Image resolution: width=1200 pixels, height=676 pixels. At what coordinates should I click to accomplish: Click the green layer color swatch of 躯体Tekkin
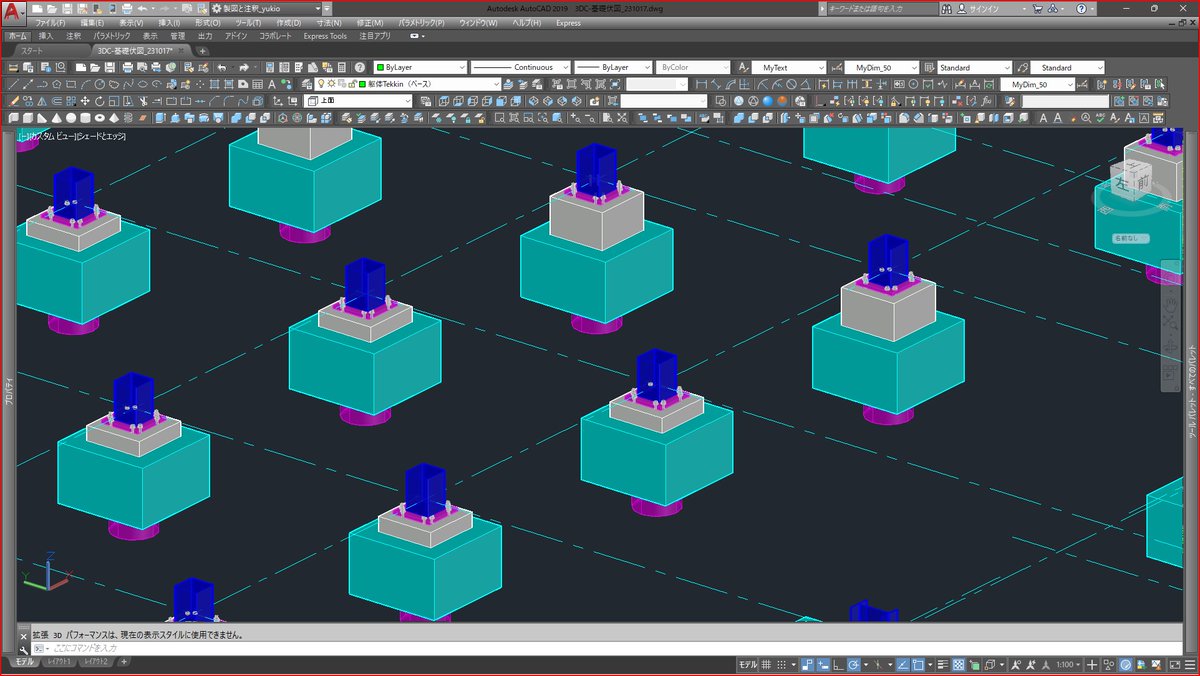[x=362, y=84]
